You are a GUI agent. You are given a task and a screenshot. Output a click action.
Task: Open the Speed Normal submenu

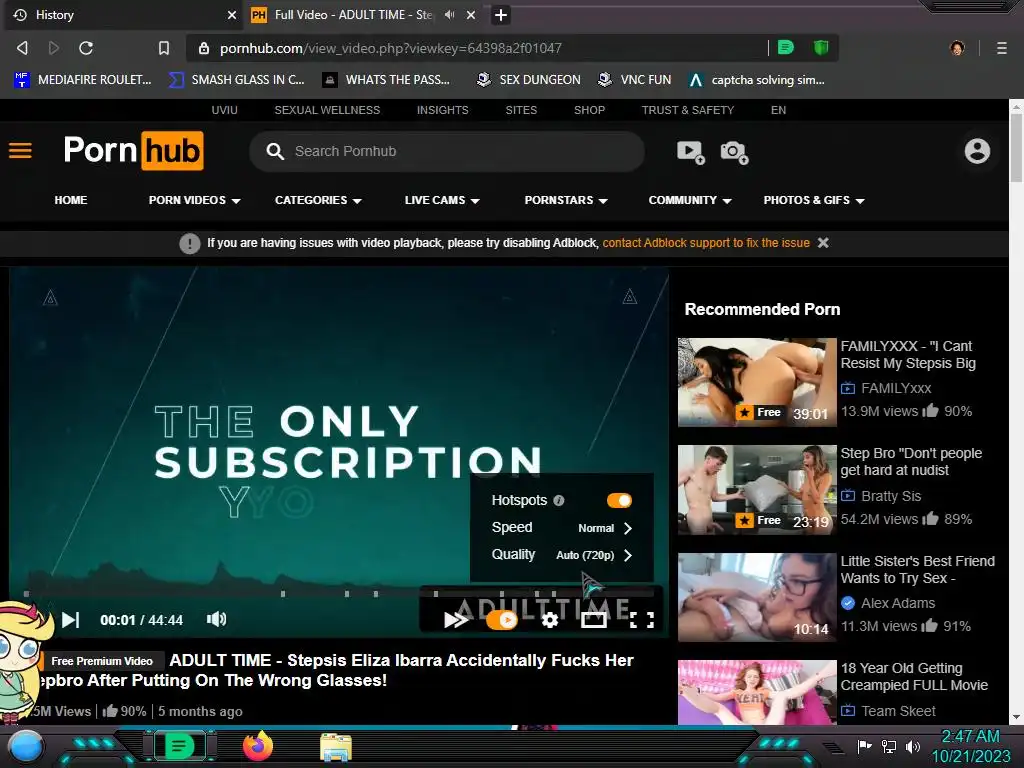(562, 528)
